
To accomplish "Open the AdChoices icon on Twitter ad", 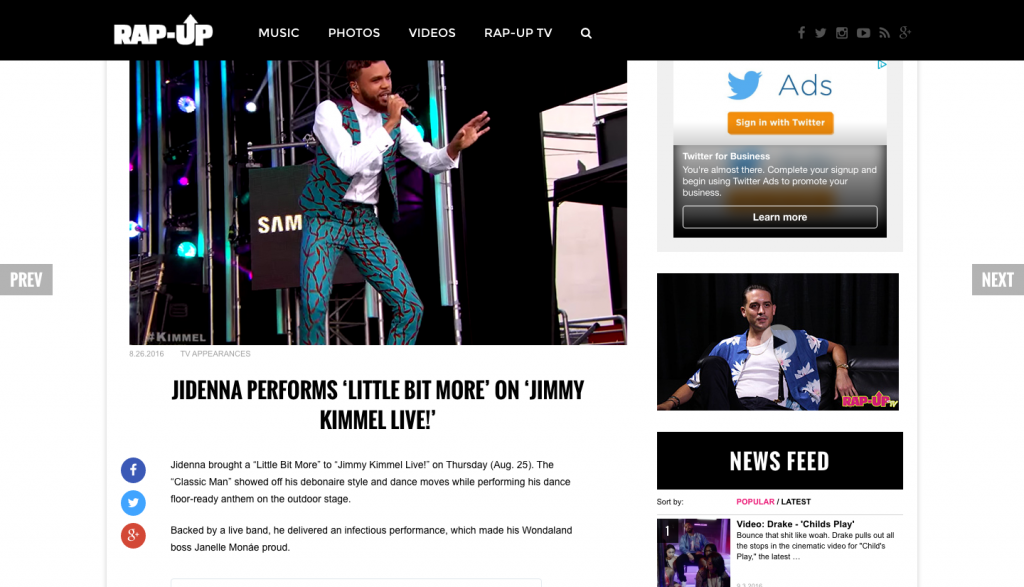I will [881, 65].
